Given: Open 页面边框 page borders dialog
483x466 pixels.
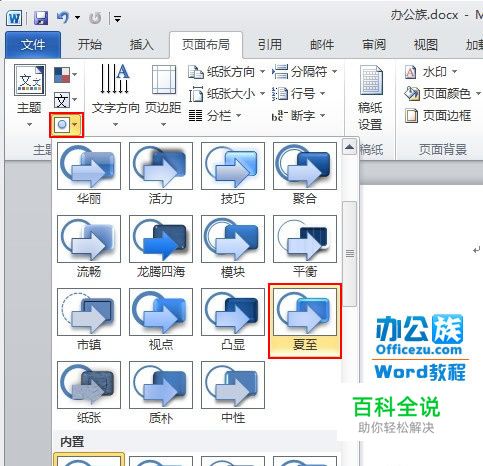Looking at the screenshot, I should (438, 116).
